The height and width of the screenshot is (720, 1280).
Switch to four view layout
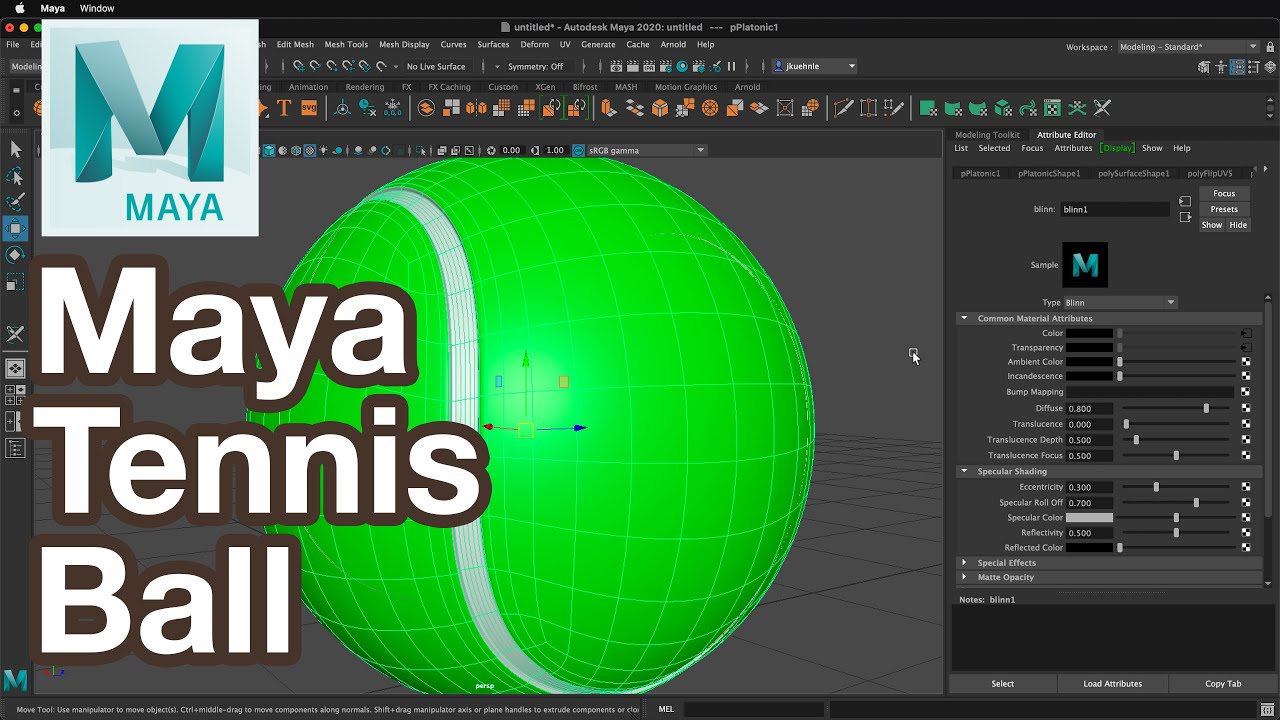click(15, 395)
